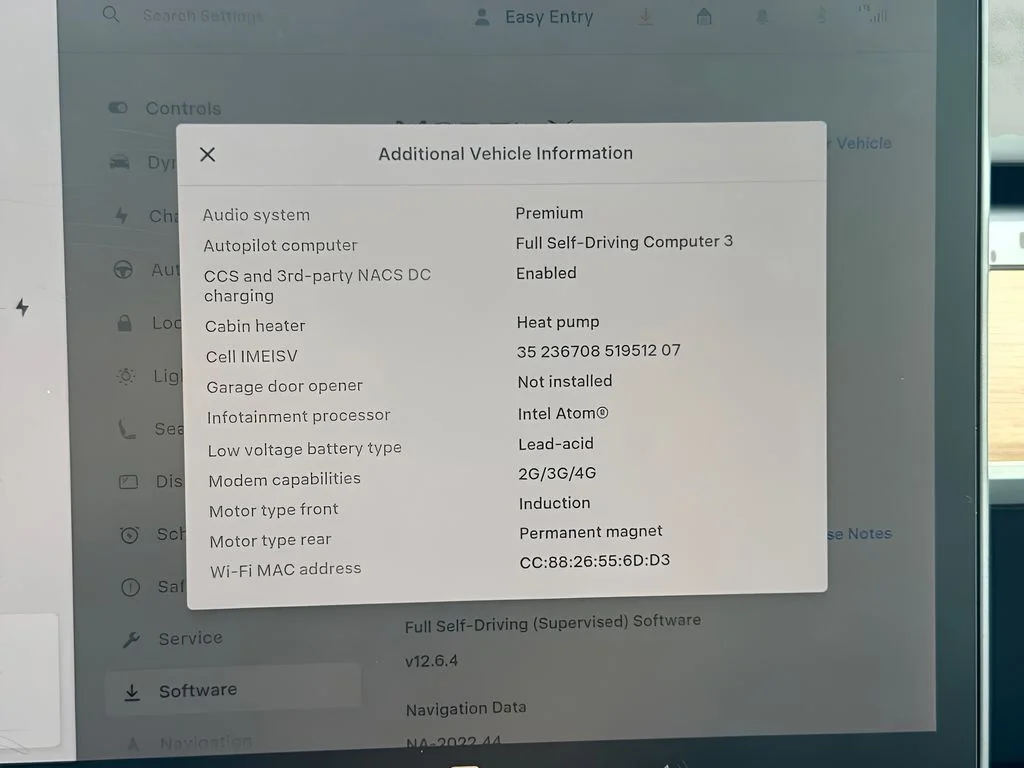
Task: Select the Permanent magnet value
Action: [591, 532]
